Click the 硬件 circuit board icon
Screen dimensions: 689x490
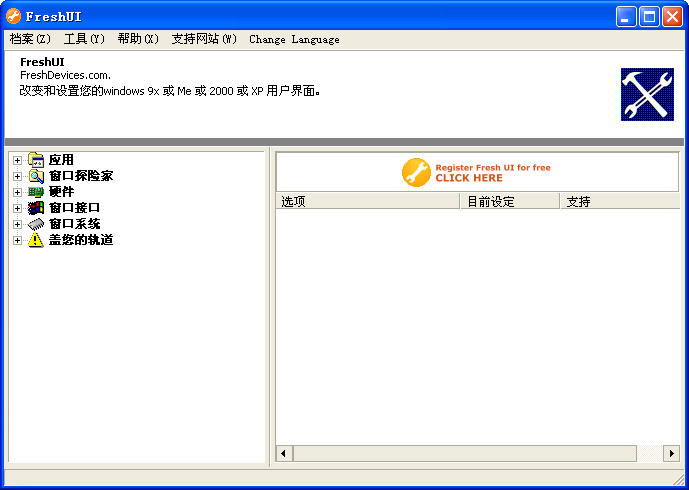(36, 192)
